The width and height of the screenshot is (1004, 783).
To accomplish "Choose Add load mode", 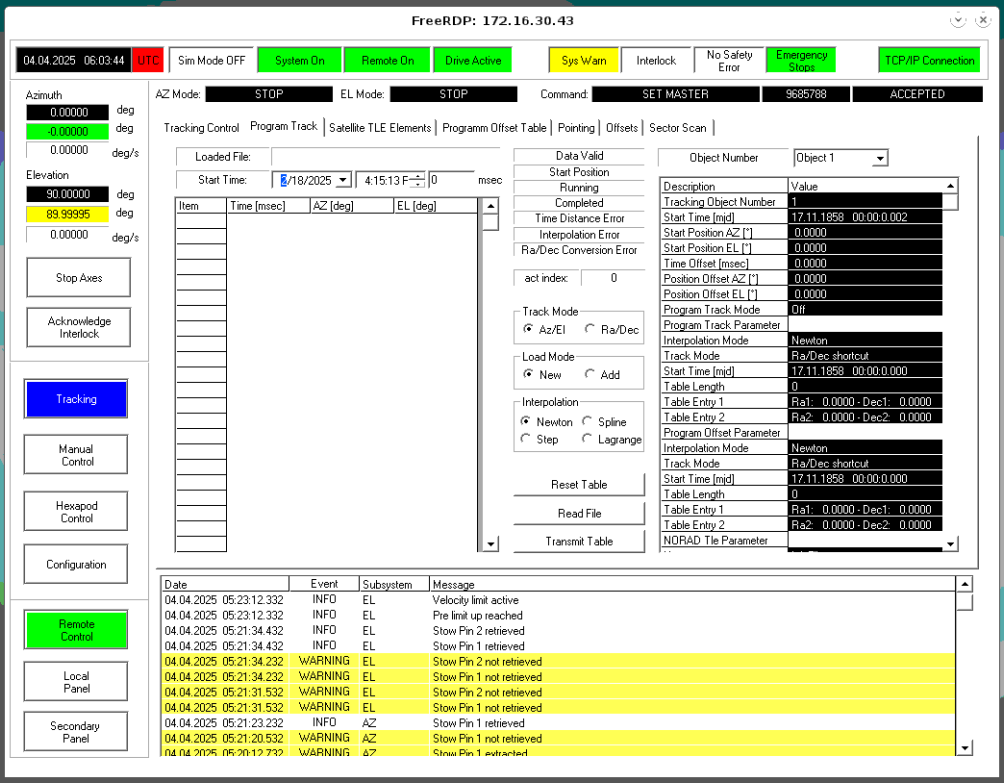I will (590, 374).
